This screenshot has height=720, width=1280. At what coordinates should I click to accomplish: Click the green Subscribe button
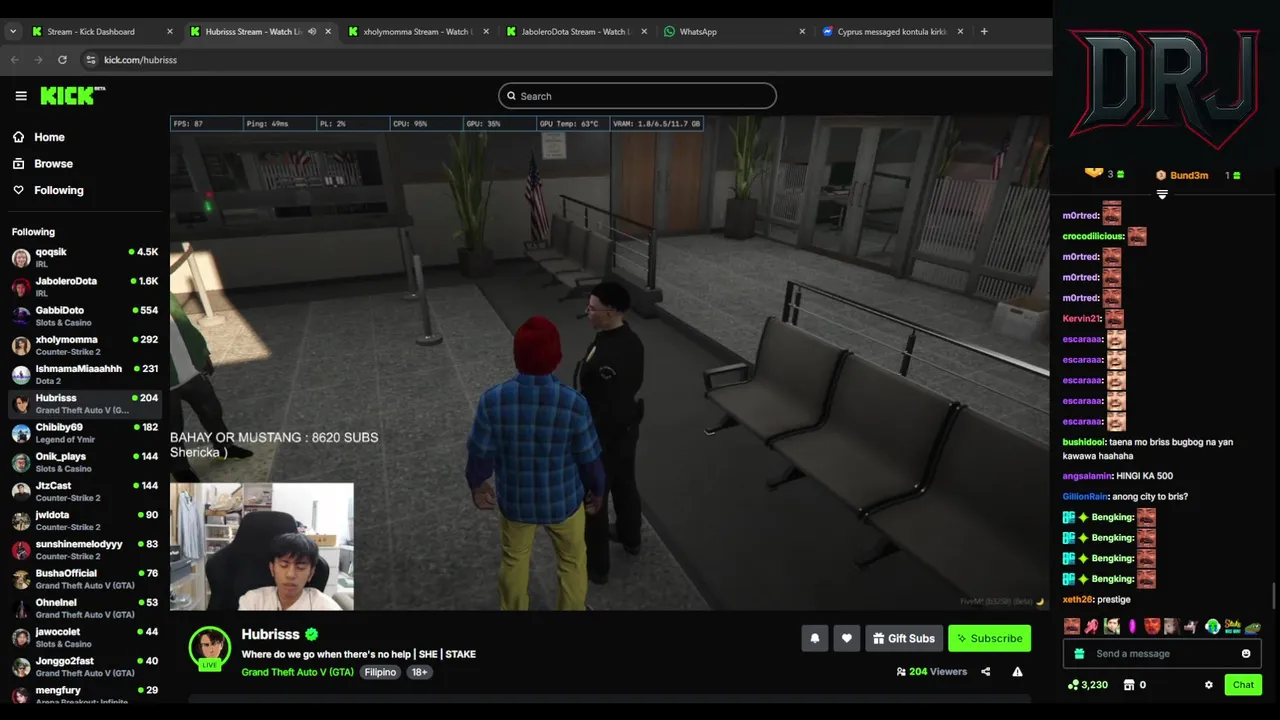click(x=989, y=638)
